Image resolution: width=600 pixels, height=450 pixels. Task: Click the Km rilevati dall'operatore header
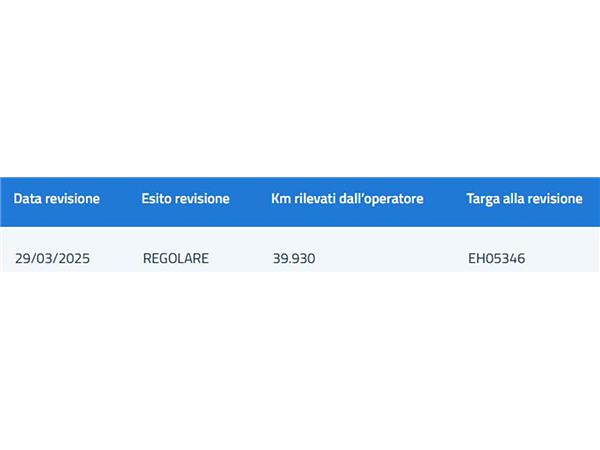347,199
